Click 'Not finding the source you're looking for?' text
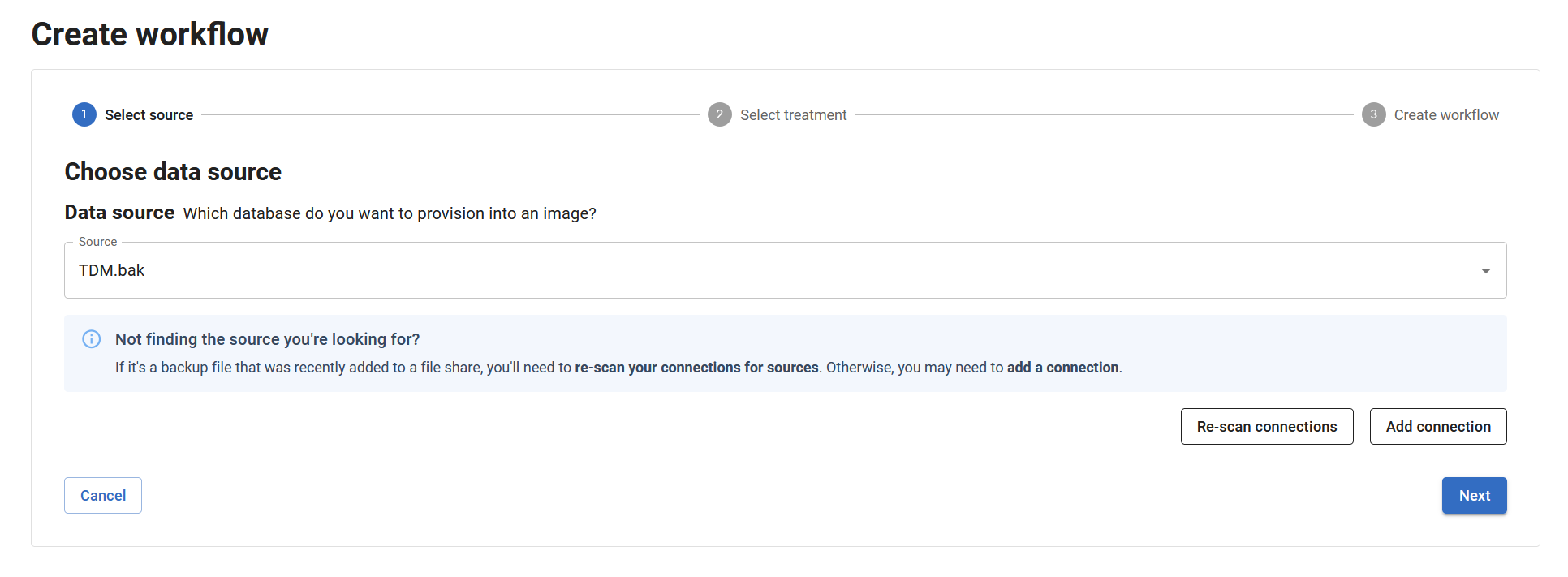This screenshot has width=1568, height=577. coord(267,339)
